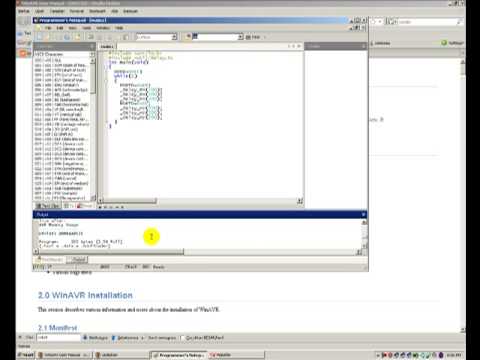This screenshot has height=360, width=480.
Task: Click the Text Clips icon tab below the character list
Action: [48, 206]
